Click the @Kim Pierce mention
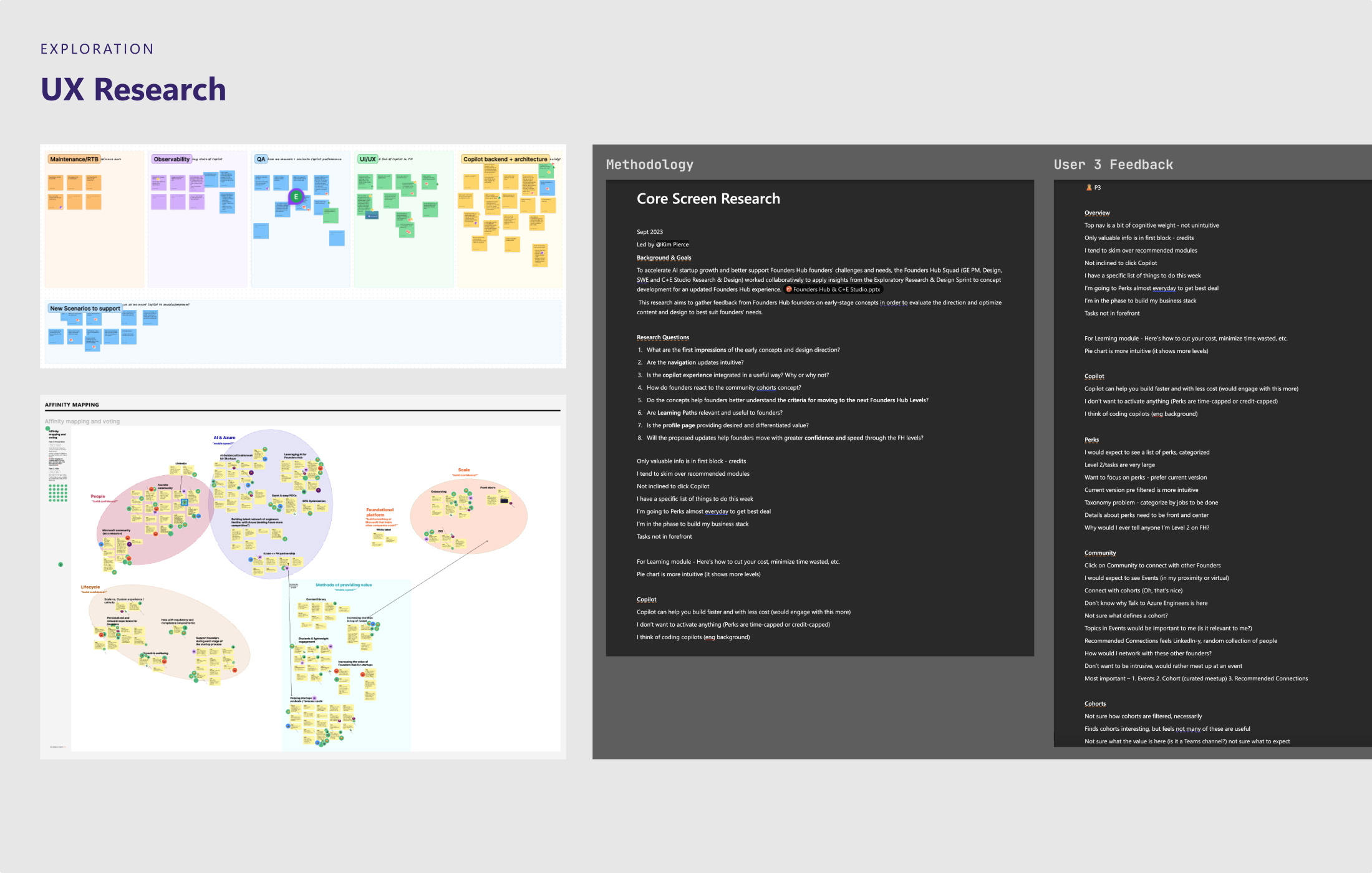The width and height of the screenshot is (1372, 873). coord(672,244)
